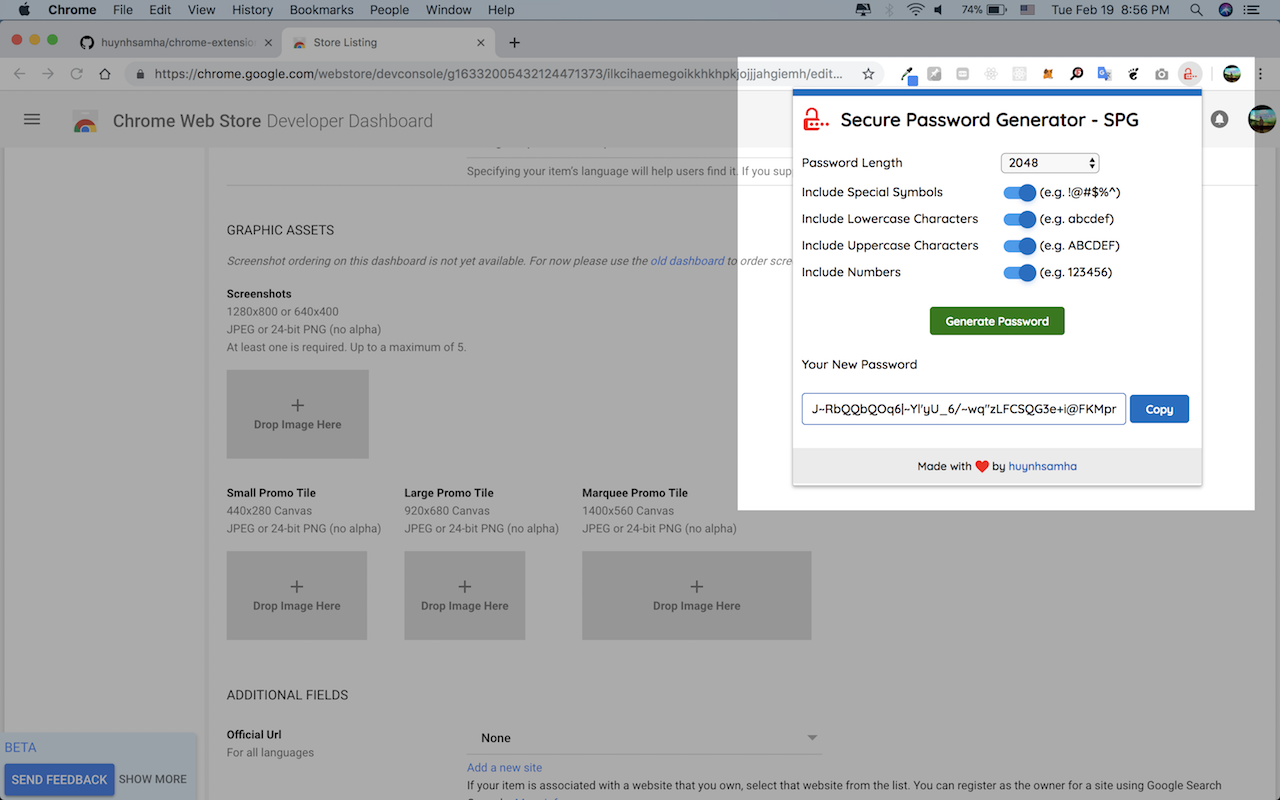Open the Google Translate extension
Screen dimensions: 1280x800
tap(1104, 74)
